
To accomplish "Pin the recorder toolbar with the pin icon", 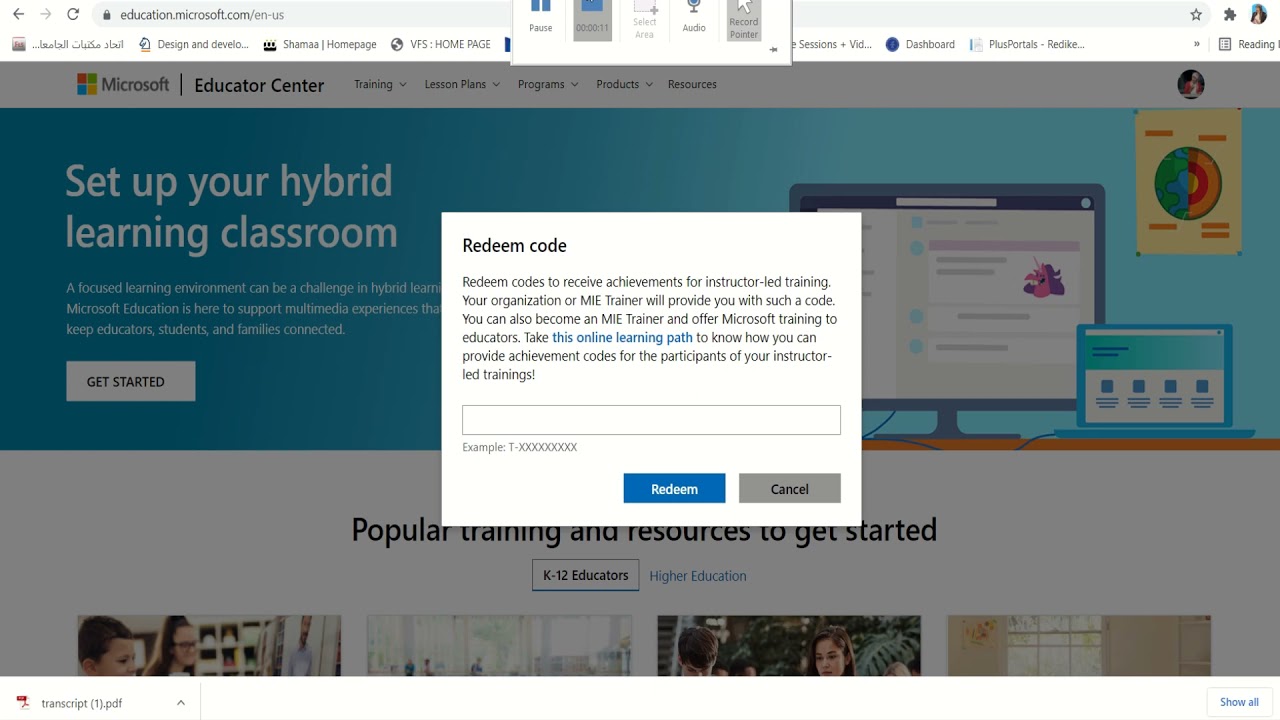I will pyautogui.click(x=773, y=50).
